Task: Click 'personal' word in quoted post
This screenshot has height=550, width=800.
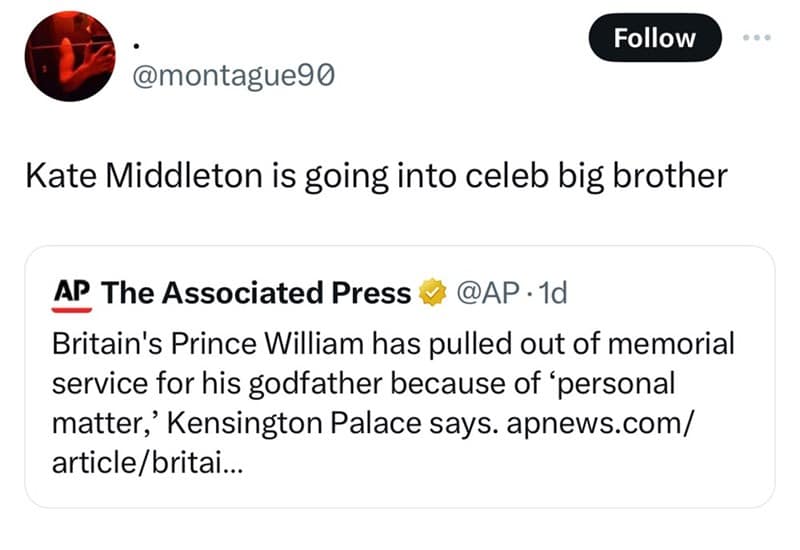Action: [x=618, y=384]
